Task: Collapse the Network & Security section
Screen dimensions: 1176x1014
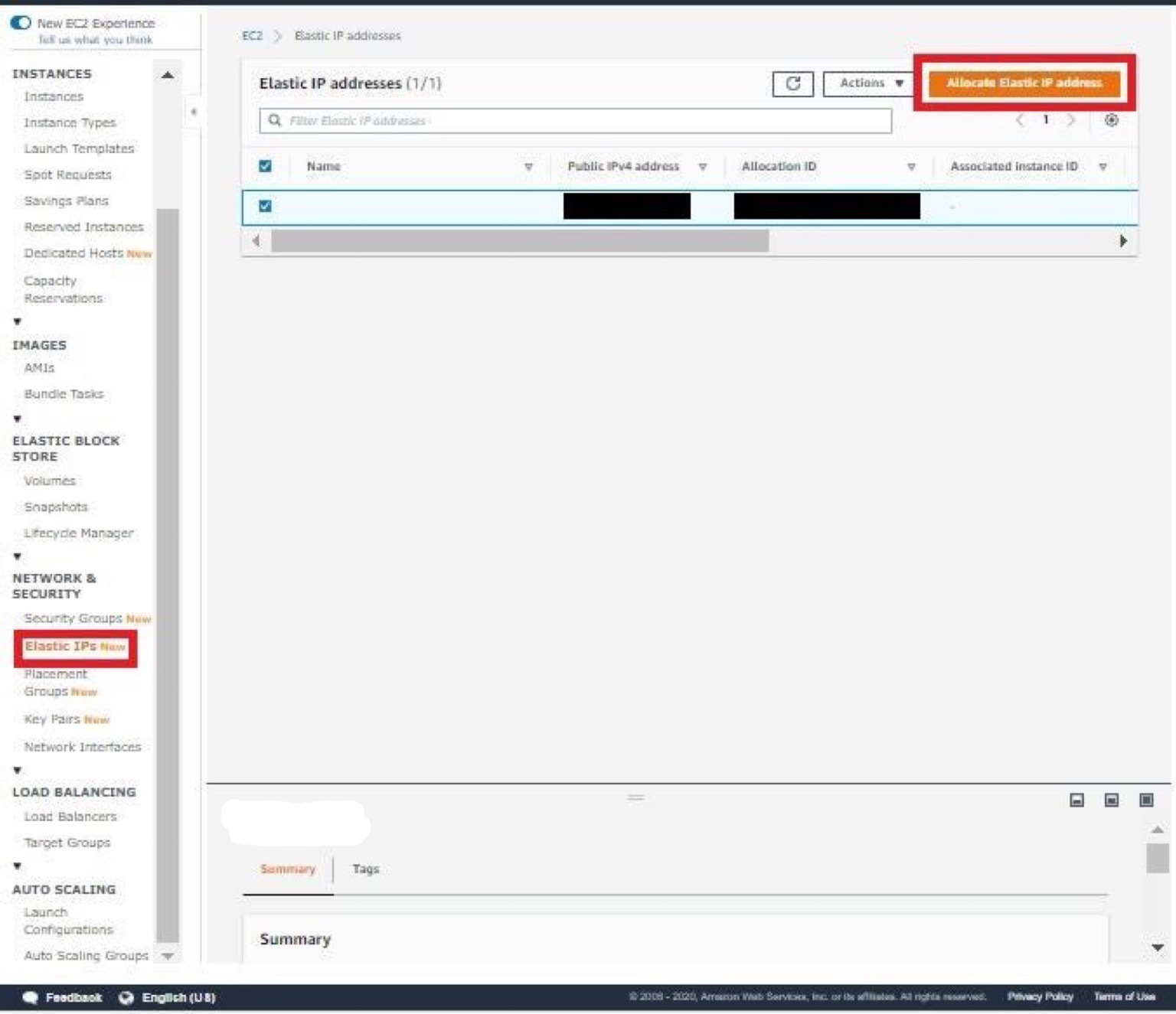Action: [x=18, y=556]
